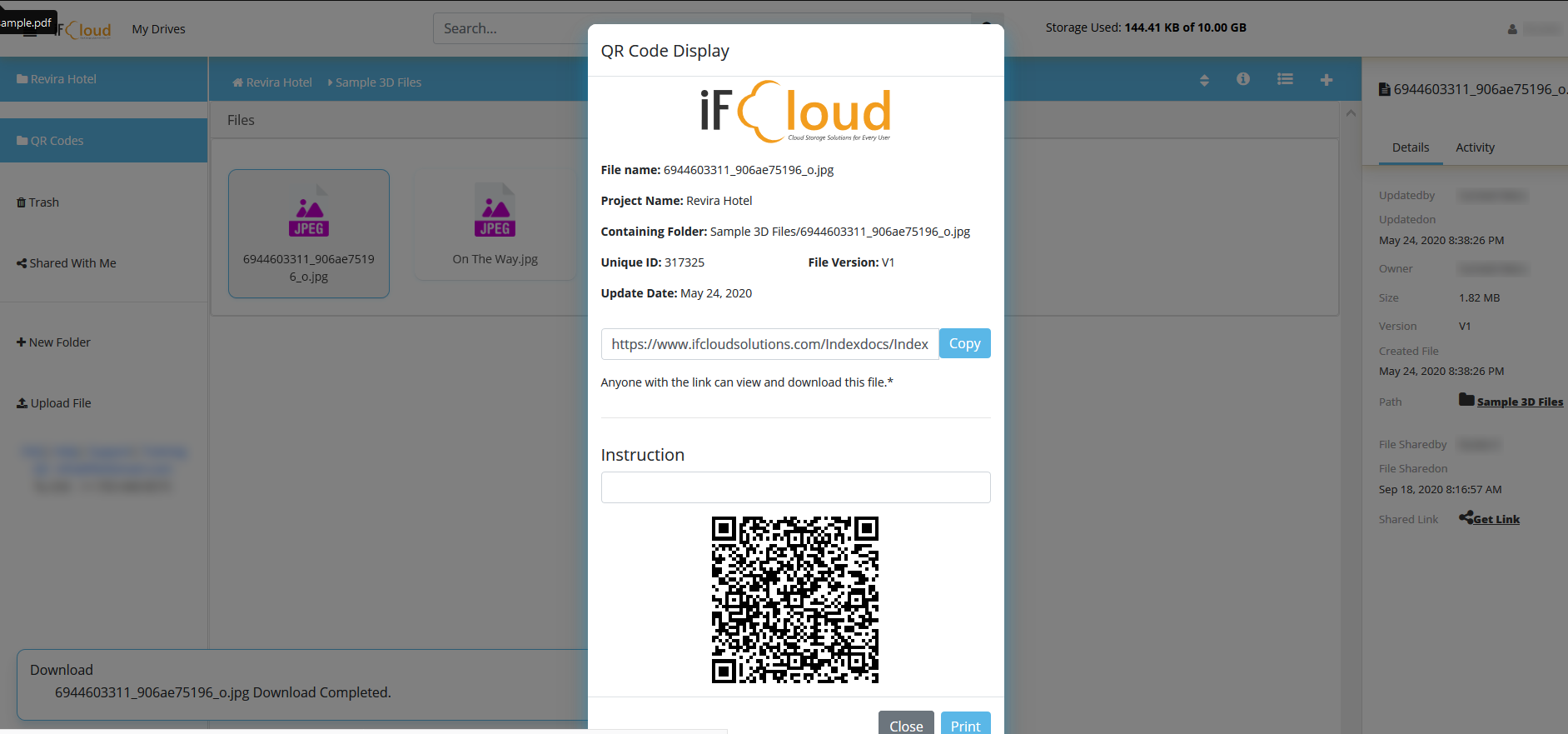Open QR Codes in sidebar
Viewport: 1568px width, 734px height.
point(103,141)
